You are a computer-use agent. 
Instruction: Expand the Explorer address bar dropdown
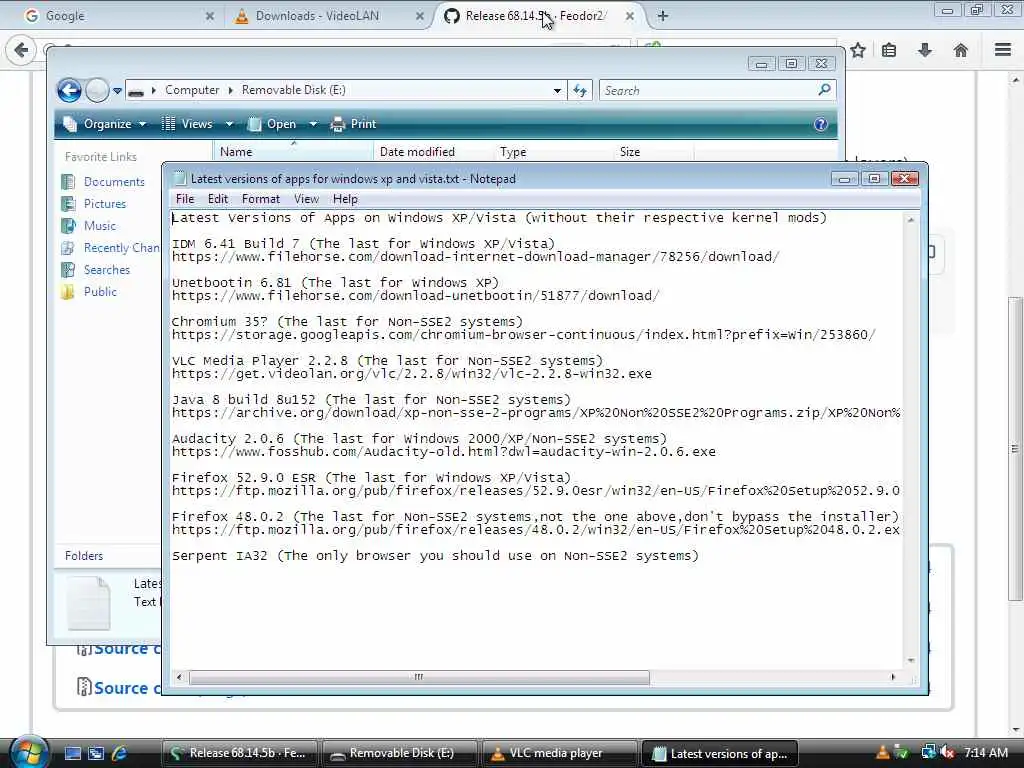coord(557,91)
